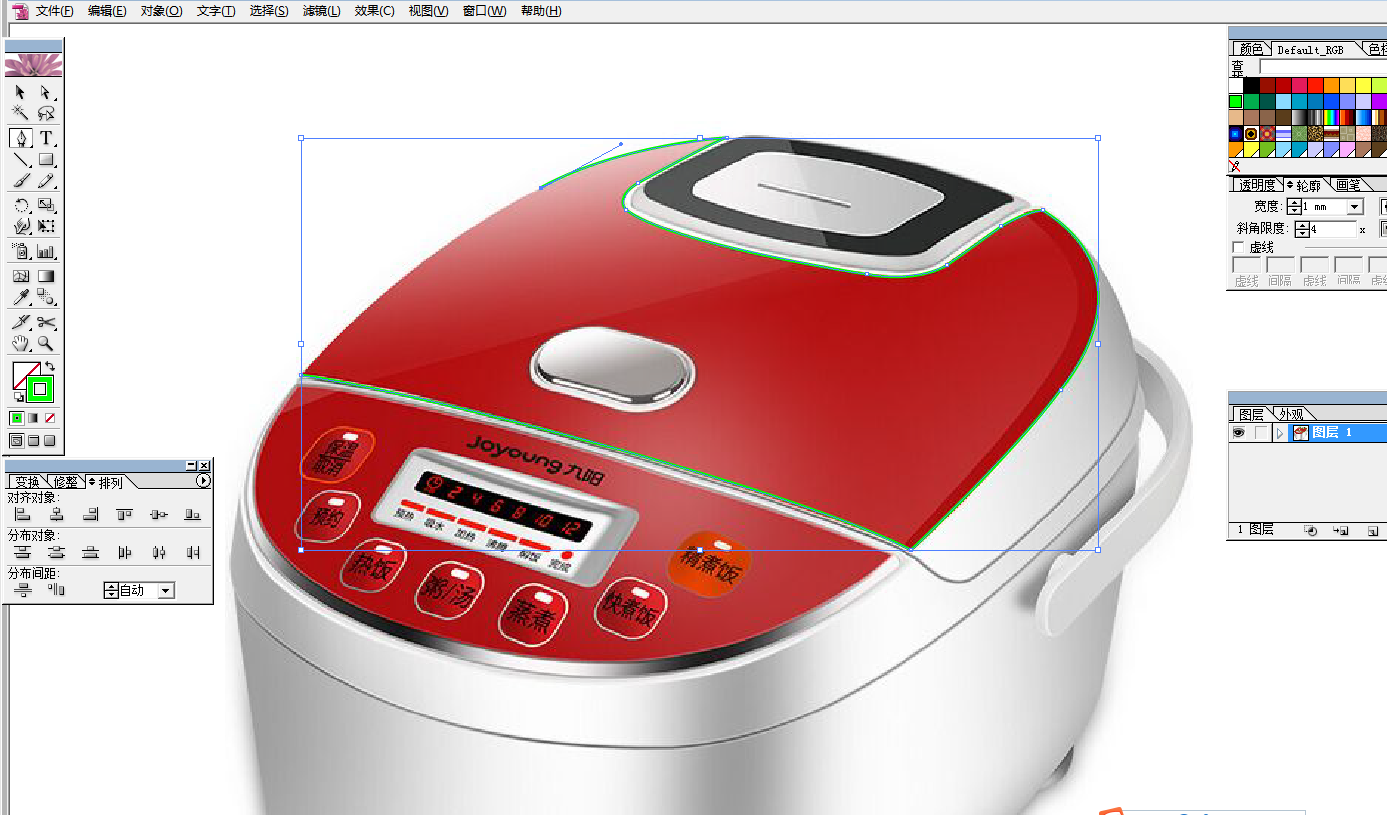Switch to the 透明度 tab
Viewport: 1387px width, 815px height.
tap(1257, 185)
